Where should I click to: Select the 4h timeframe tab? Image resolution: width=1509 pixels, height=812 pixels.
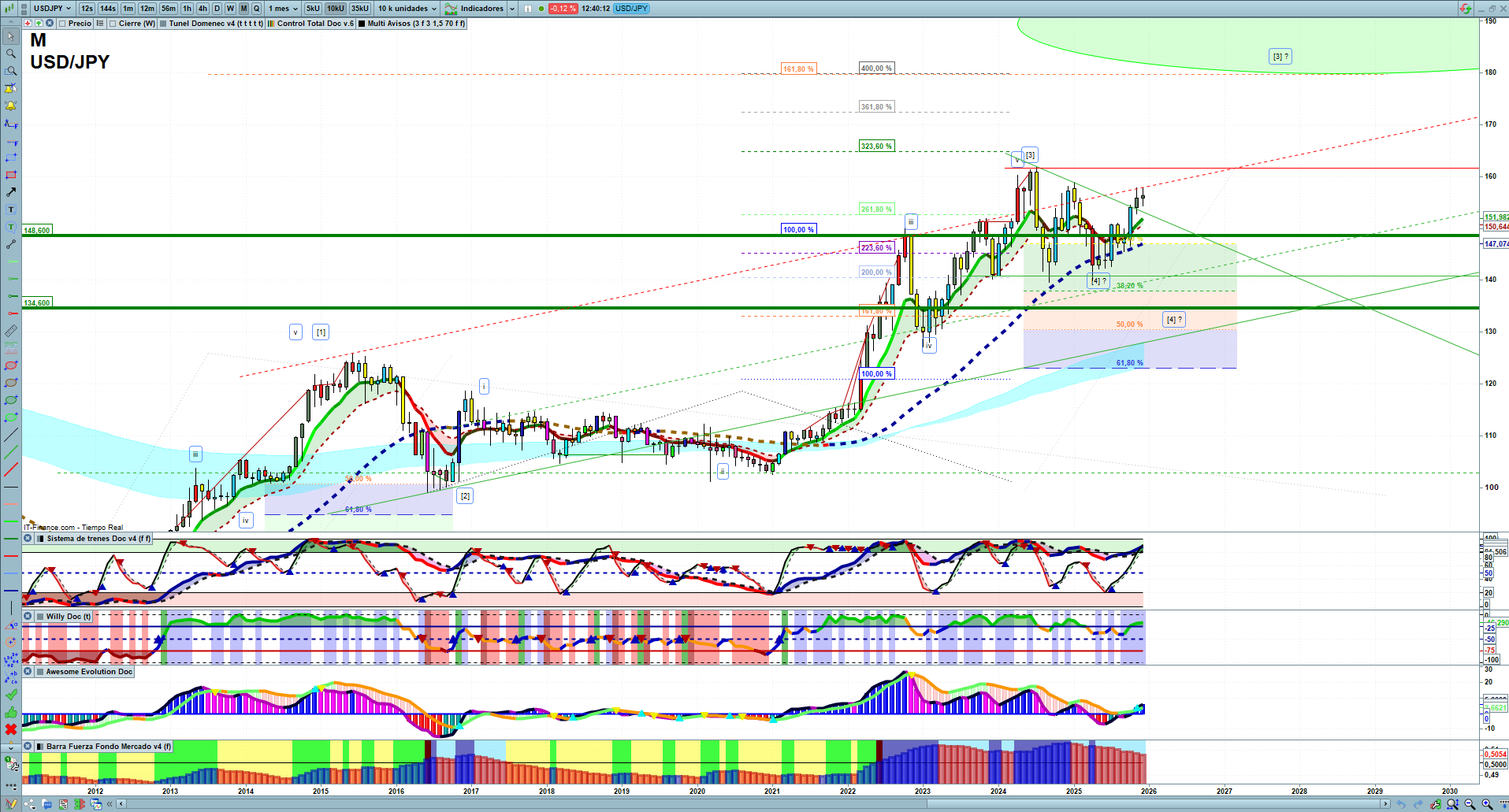[x=203, y=8]
